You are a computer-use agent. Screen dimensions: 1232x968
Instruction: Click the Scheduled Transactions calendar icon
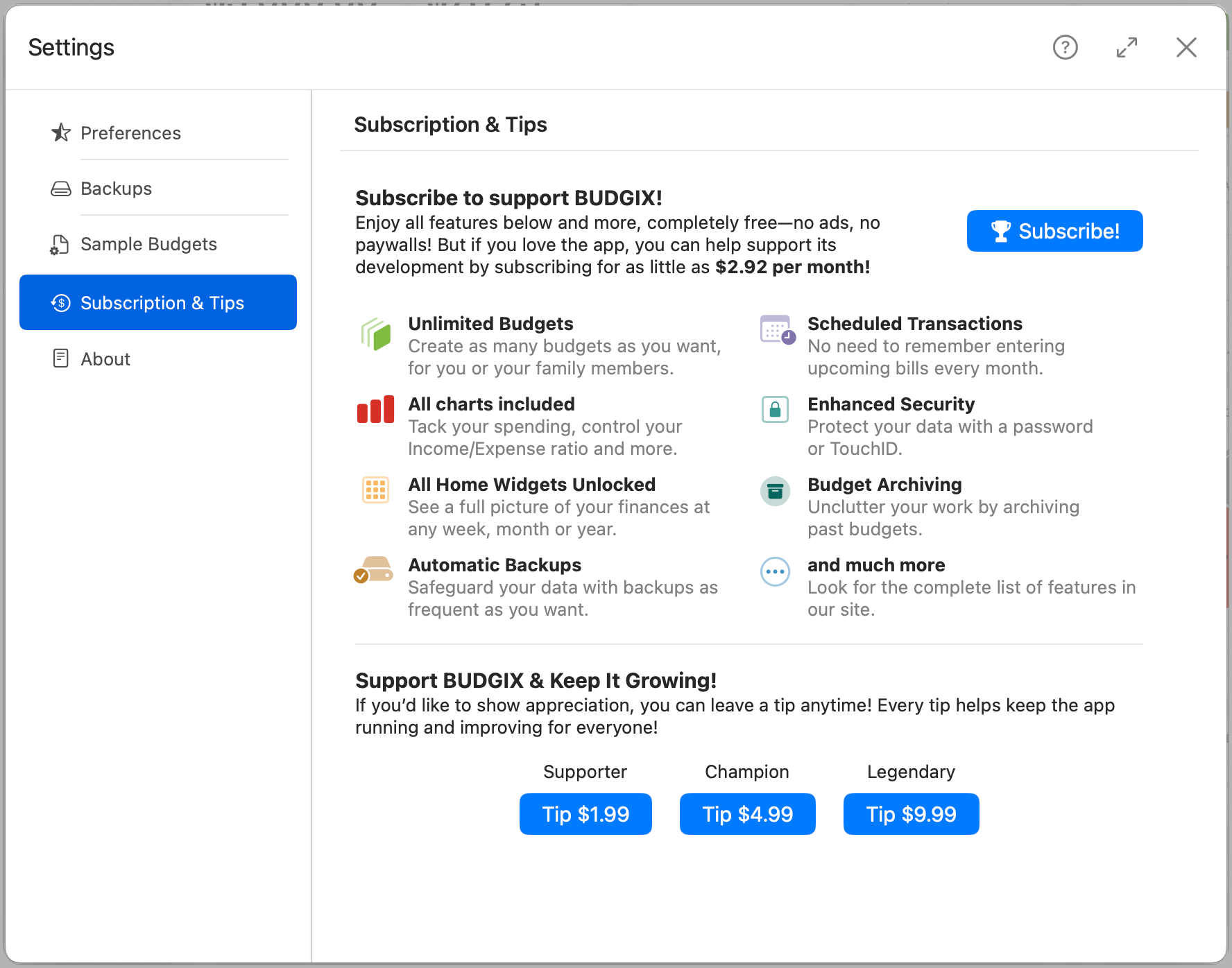(x=778, y=329)
